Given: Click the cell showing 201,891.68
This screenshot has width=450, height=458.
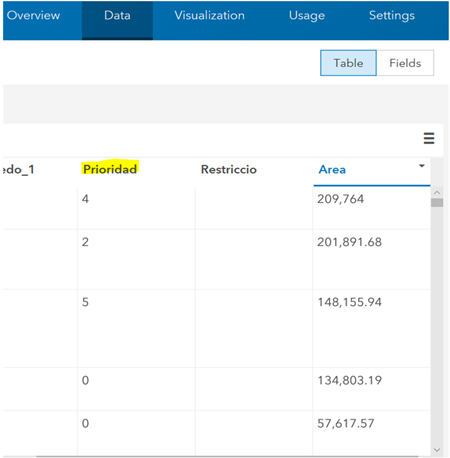Looking at the screenshot, I should [372, 259].
